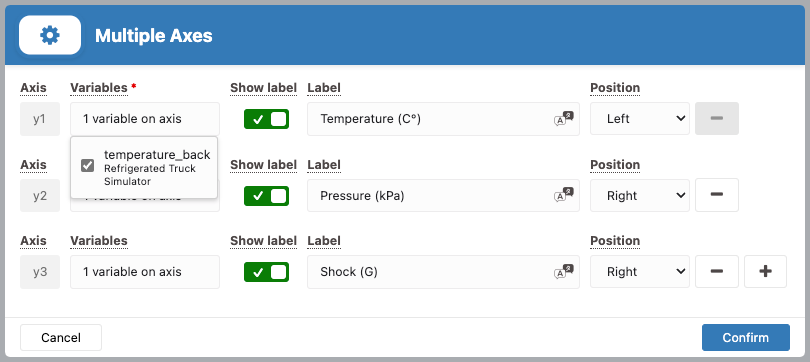
Task: Click the Confirm button
Action: click(x=745, y=337)
